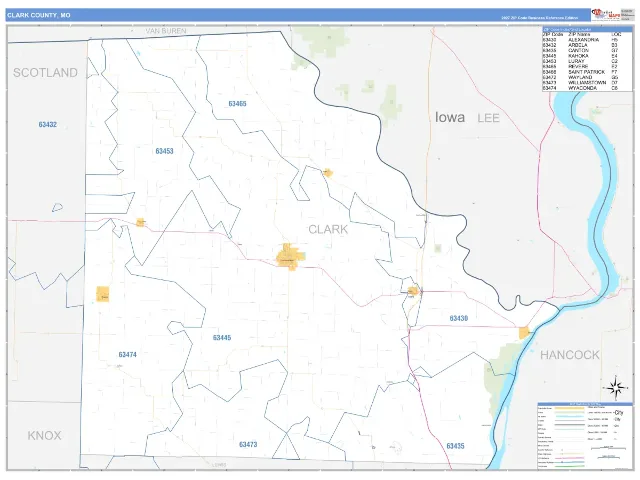Click SAINT PATRICK row in ZIP index table

[581, 72]
